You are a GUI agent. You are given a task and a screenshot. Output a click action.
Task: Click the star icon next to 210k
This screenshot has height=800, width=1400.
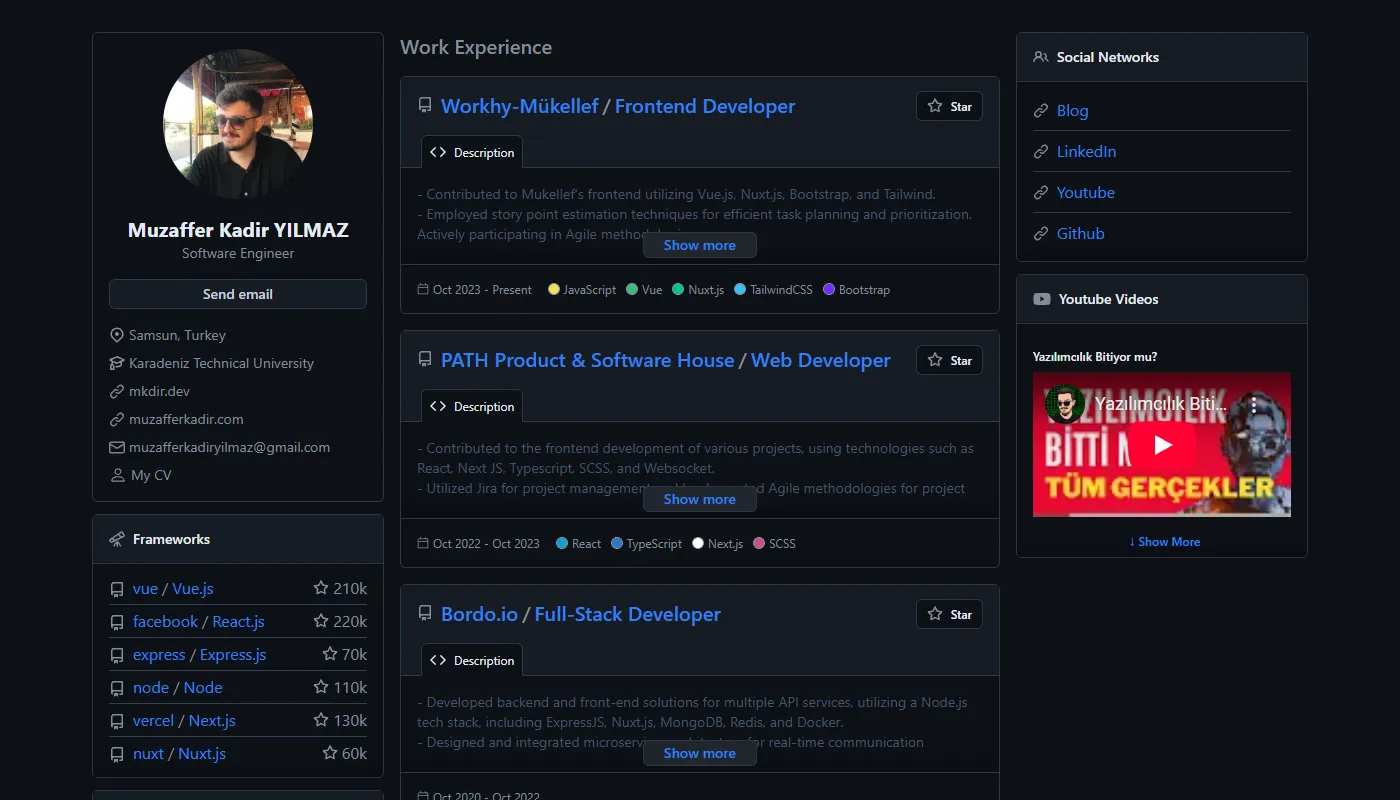tap(321, 588)
